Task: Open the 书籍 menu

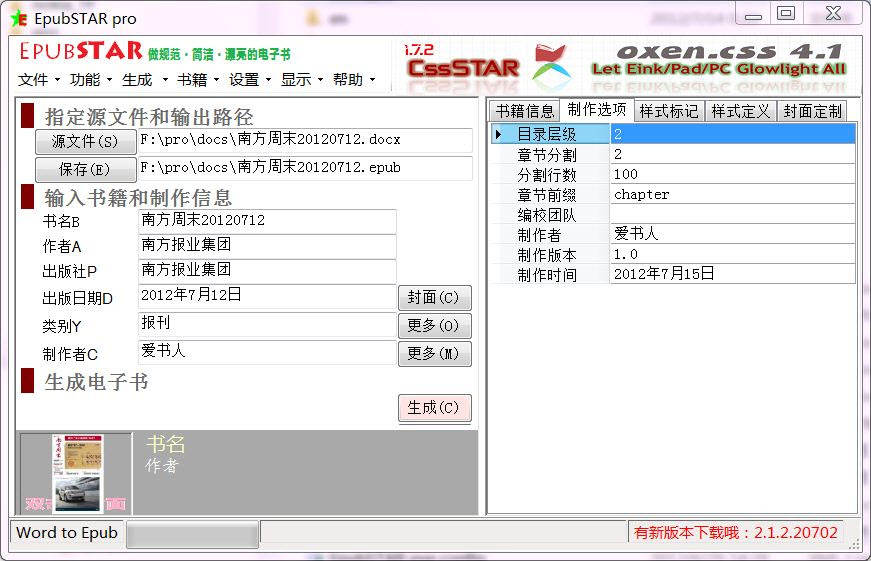Action: coord(198,80)
